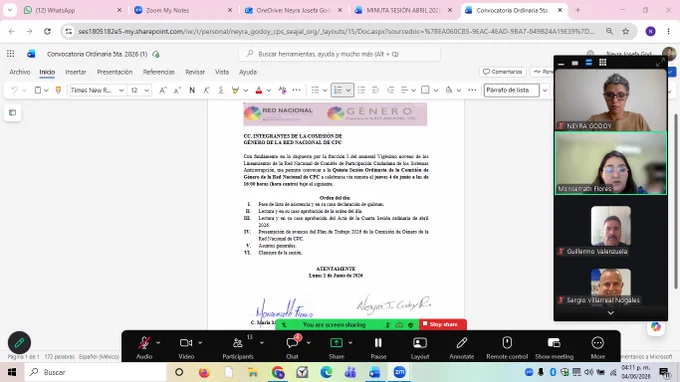Viewport: 680px width, 382px height.
Task: Switch to the WhatsApp browser tab
Action: (71, 10)
